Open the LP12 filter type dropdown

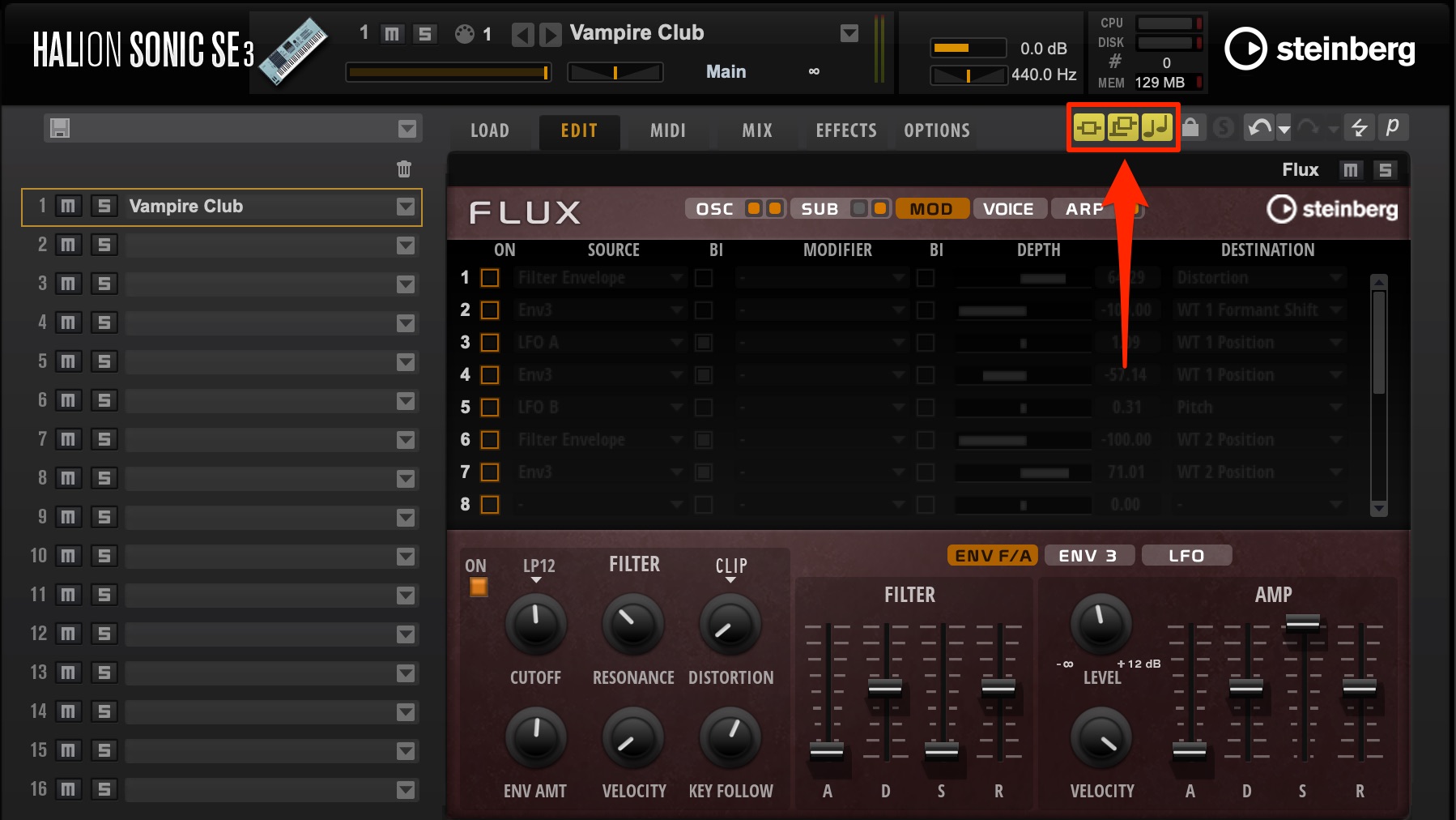(538, 570)
